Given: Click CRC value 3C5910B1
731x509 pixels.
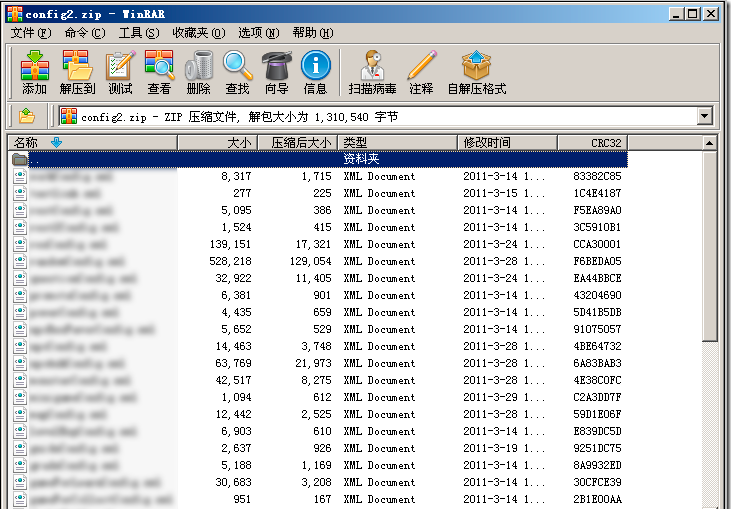Looking at the screenshot, I should pos(597,227).
